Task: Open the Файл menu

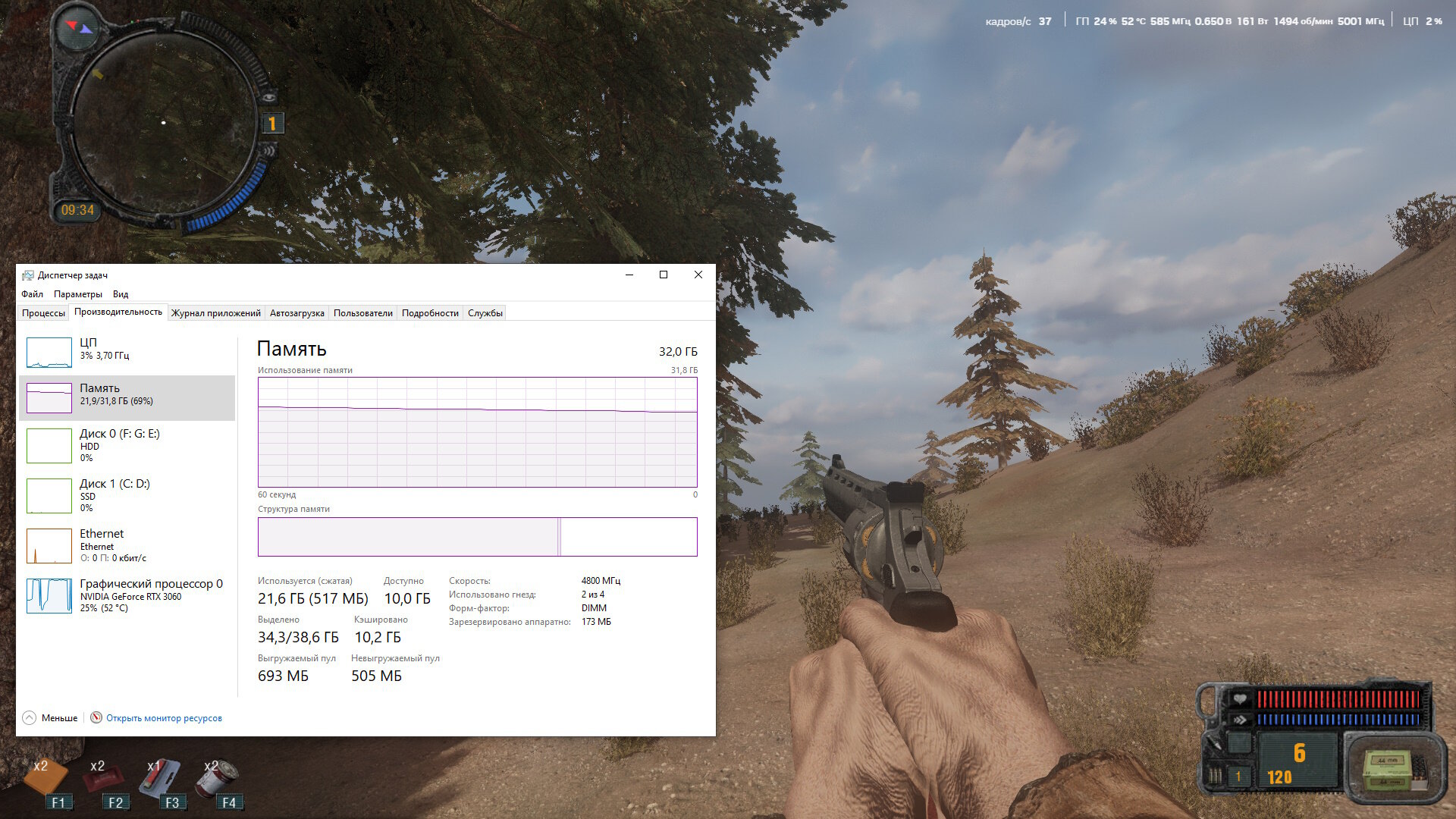Action: [x=32, y=294]
